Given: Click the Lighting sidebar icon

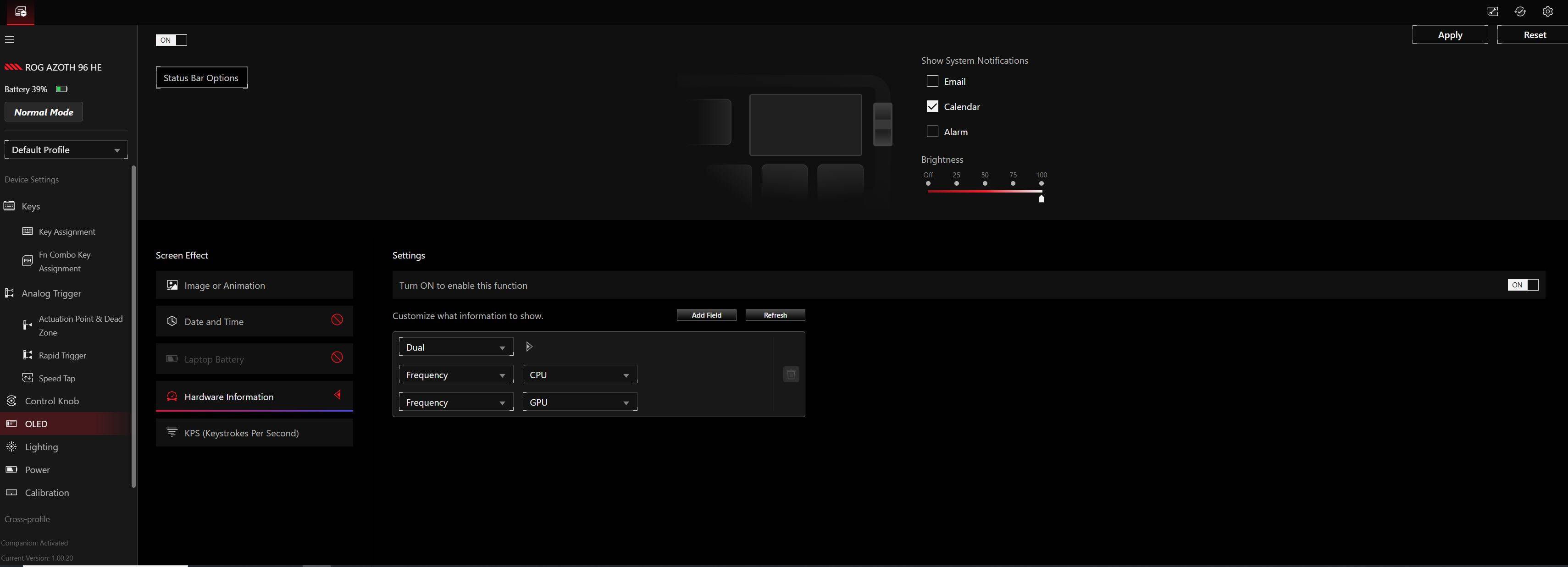Looking at the screenshot, I should pos(11,446).
